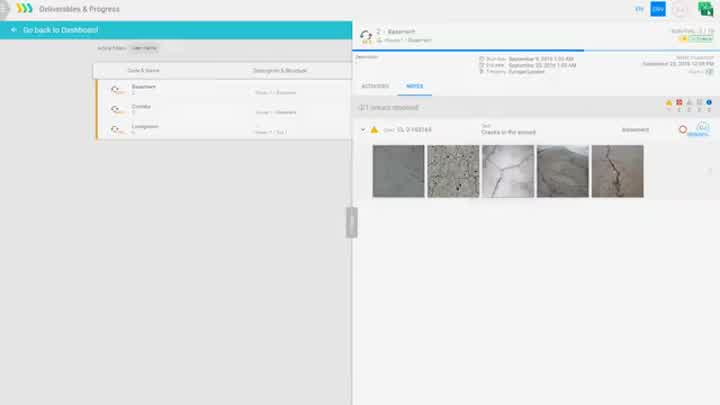Go back to Dashboard

point(60,30)
